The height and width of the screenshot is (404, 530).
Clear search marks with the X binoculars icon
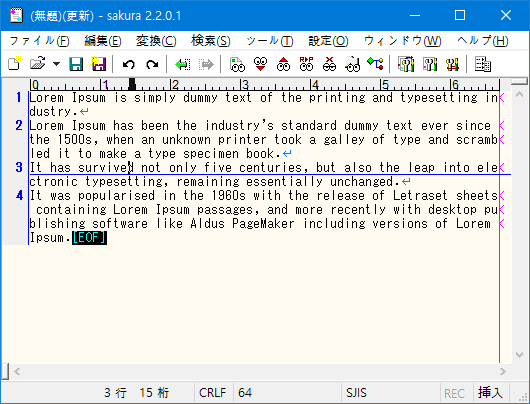coord(329,64)
